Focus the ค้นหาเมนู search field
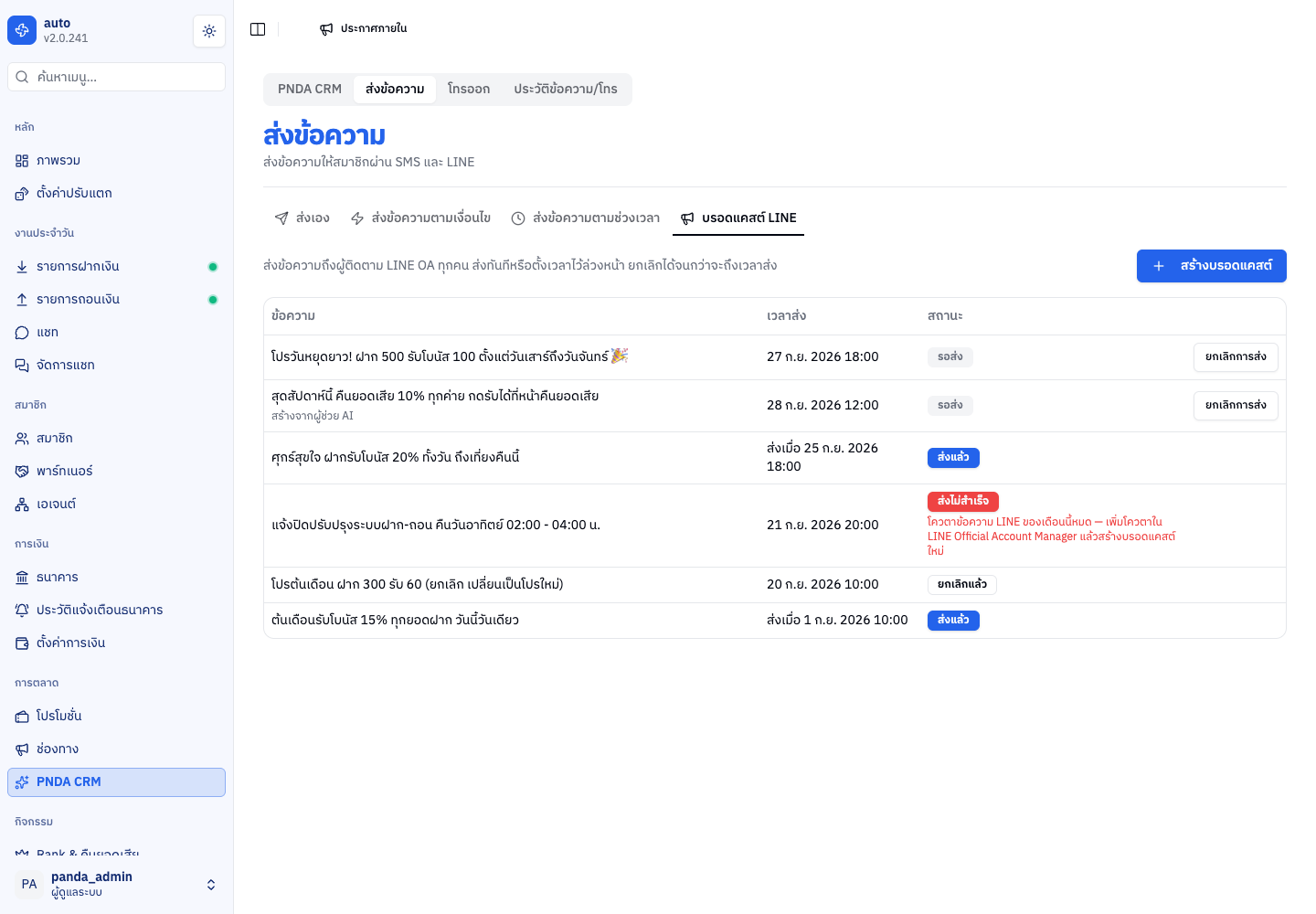 point(116,77)
